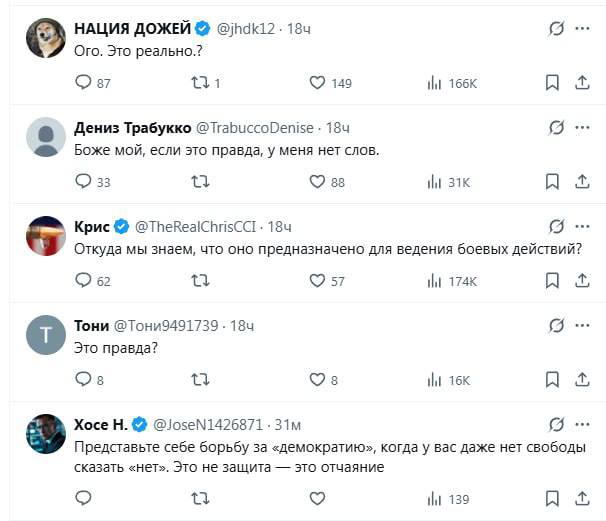Toggle bookmark on Дениз Трабукко tweet
Image resolution: width=606 pixels, height=521 pixels.
552,182
